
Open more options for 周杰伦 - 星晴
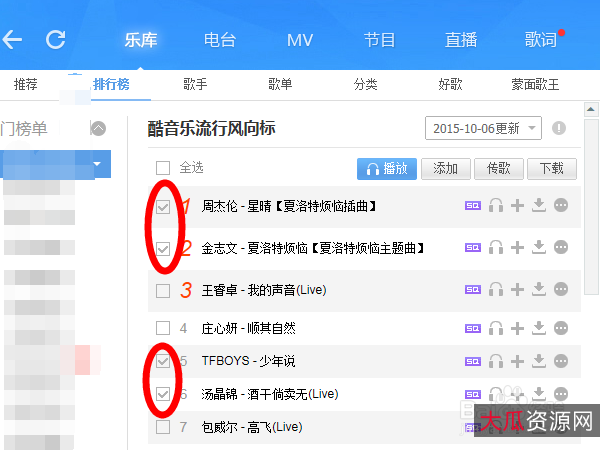[561, 205]
